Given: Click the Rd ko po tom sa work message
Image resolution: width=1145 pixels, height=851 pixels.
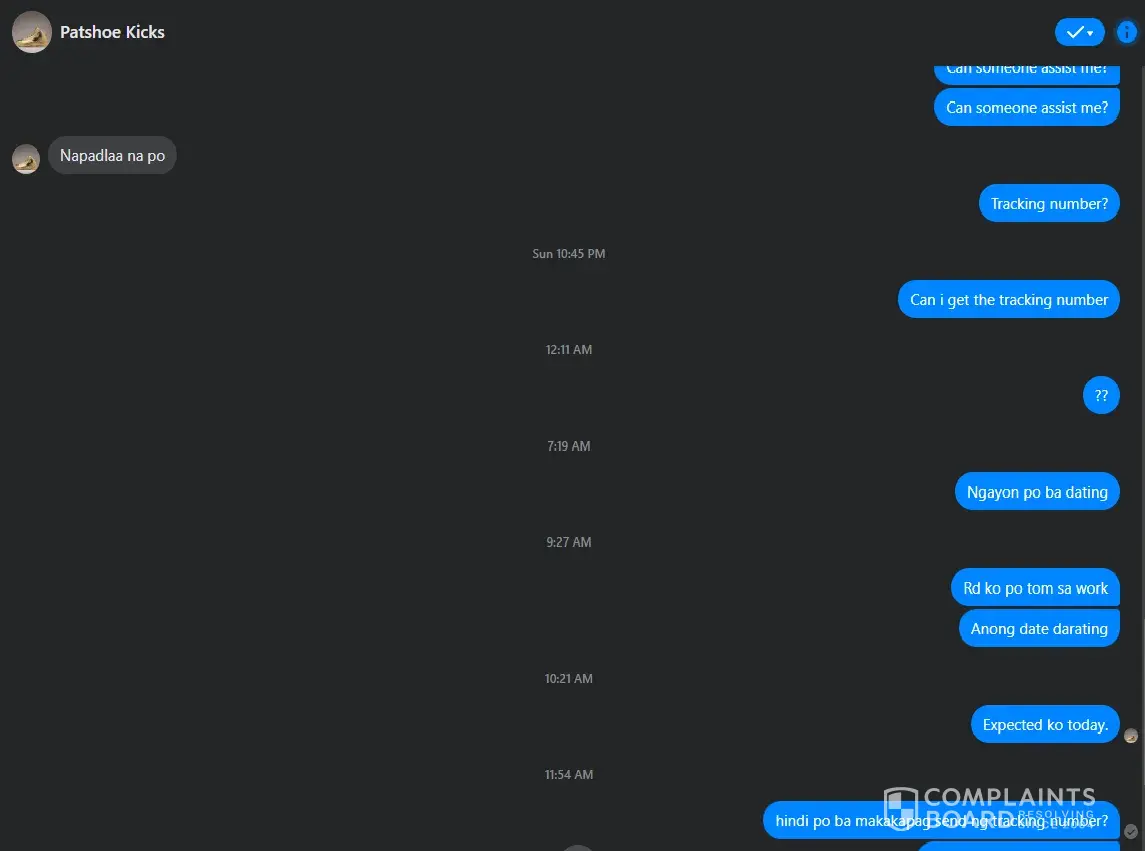Looking at the screenshot, I should point(1035,588).
